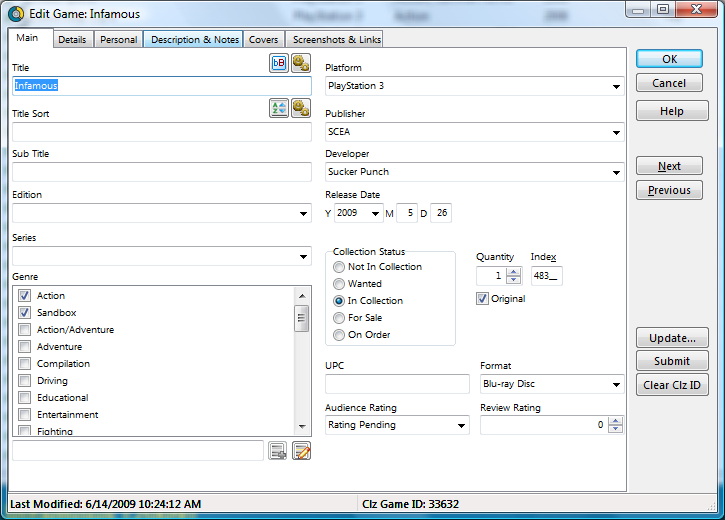
Task: Go to the Previous game
Action: click(670, 190)
